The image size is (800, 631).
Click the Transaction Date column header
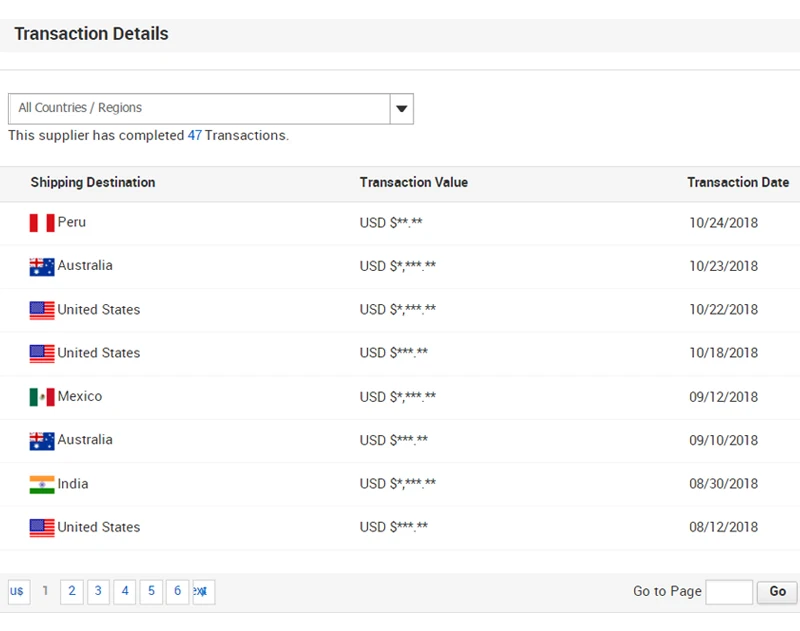738,183
